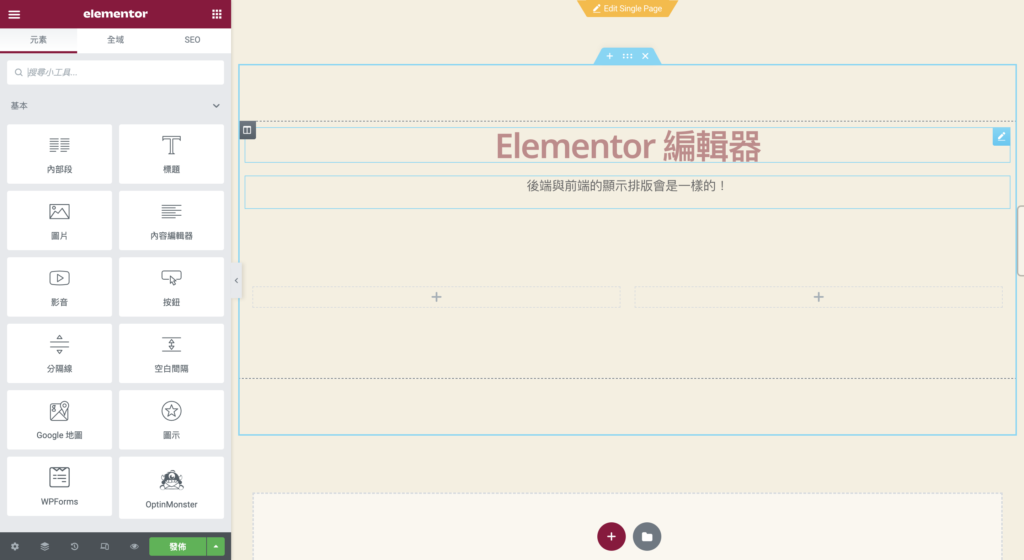Open responsive mode device icon
1024x560 pixels.
pyautogui.click(x=104, y=546)
